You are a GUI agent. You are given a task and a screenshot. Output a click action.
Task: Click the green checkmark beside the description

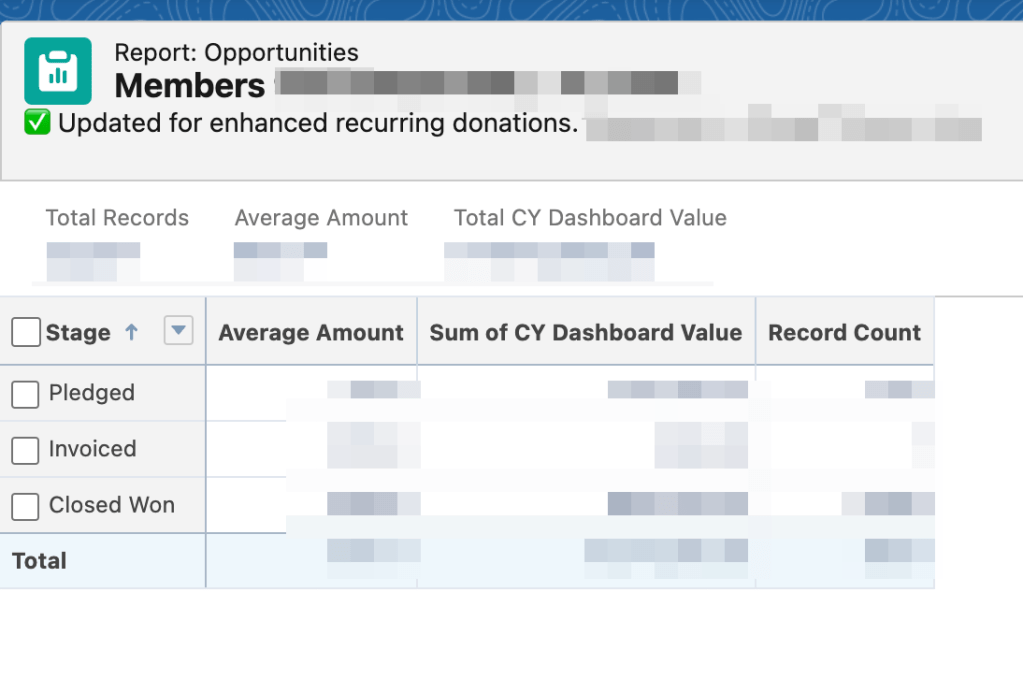pos(37,124)
